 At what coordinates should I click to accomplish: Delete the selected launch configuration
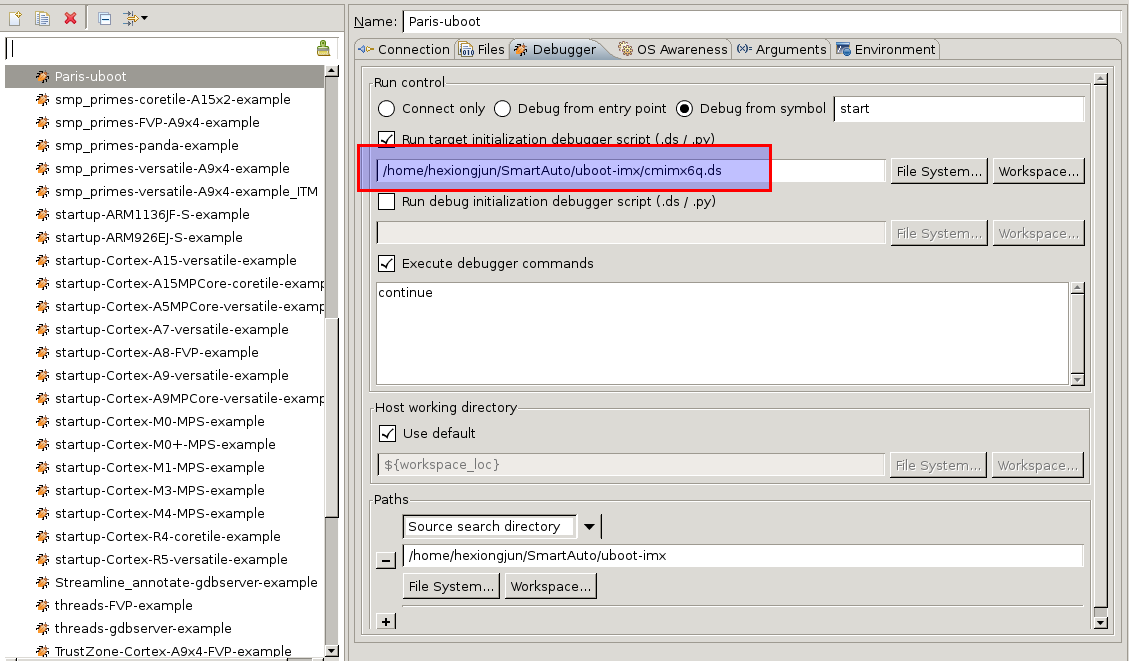[70, 18]
